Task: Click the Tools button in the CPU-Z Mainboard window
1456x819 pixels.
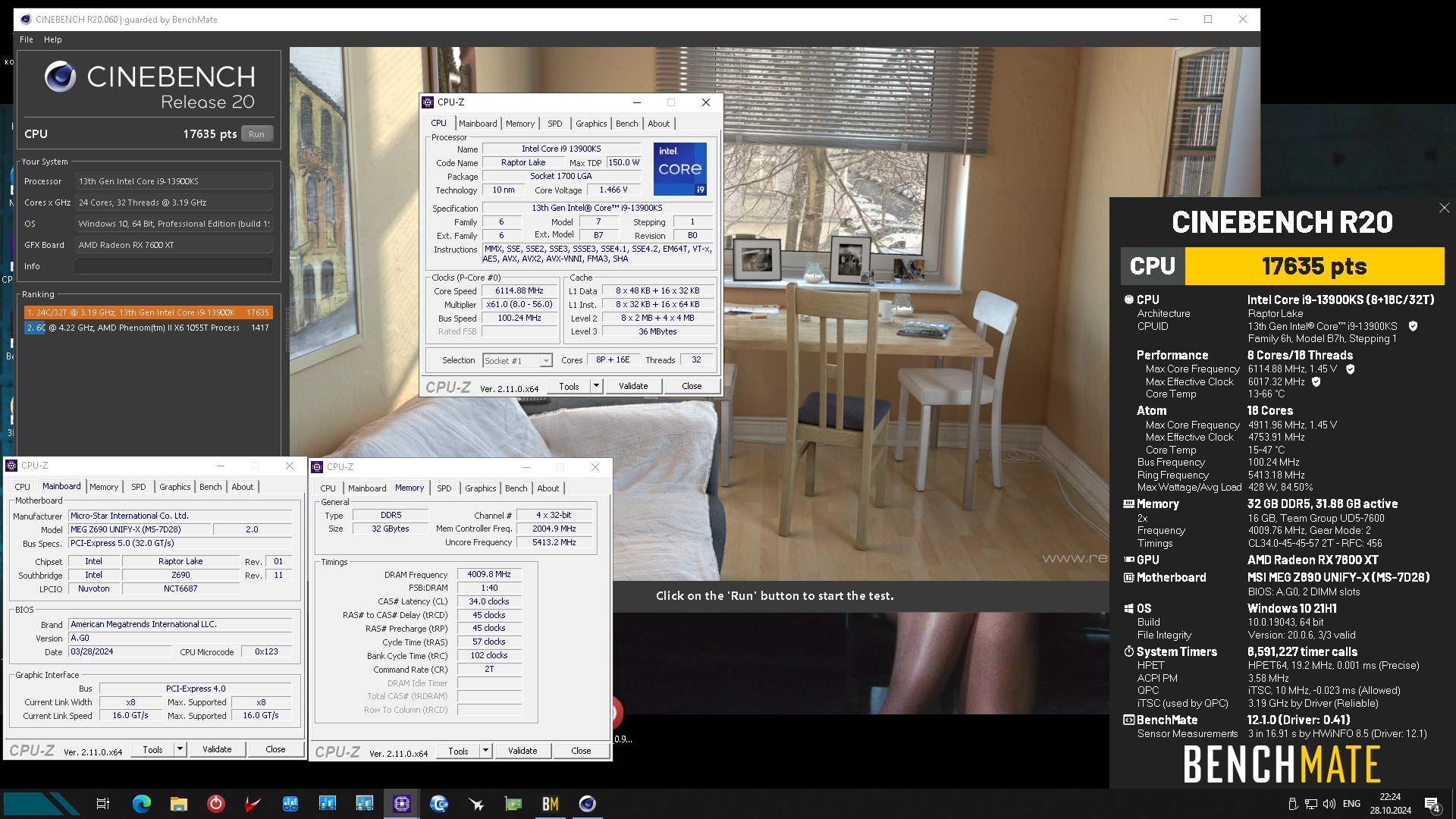Action: (152, 749)
